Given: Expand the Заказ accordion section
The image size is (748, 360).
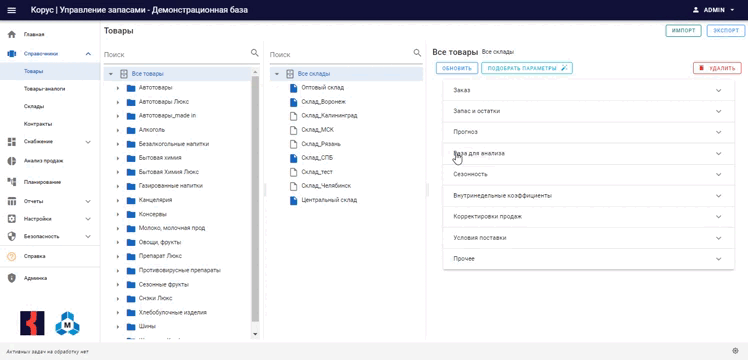Looking at the screenshot, I should (x=588, y=90).
